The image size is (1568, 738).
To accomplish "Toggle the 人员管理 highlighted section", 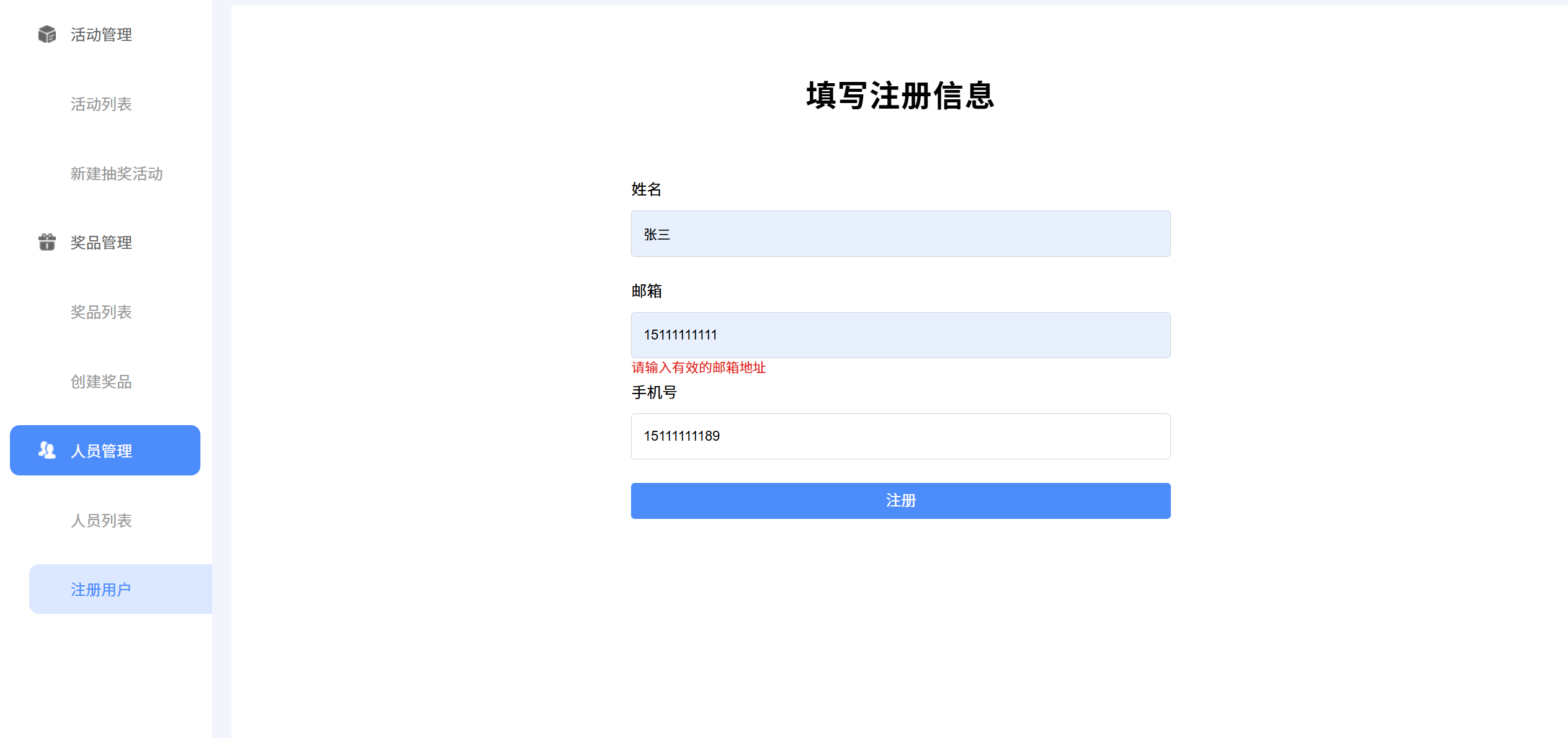I will point(105,451).
